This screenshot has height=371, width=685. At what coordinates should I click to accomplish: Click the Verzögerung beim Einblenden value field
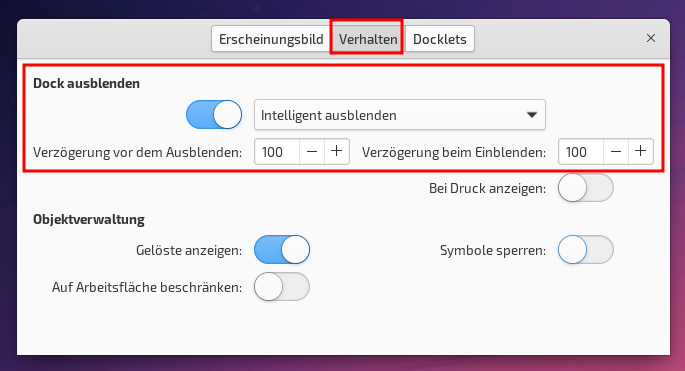(x=581, y=152)
